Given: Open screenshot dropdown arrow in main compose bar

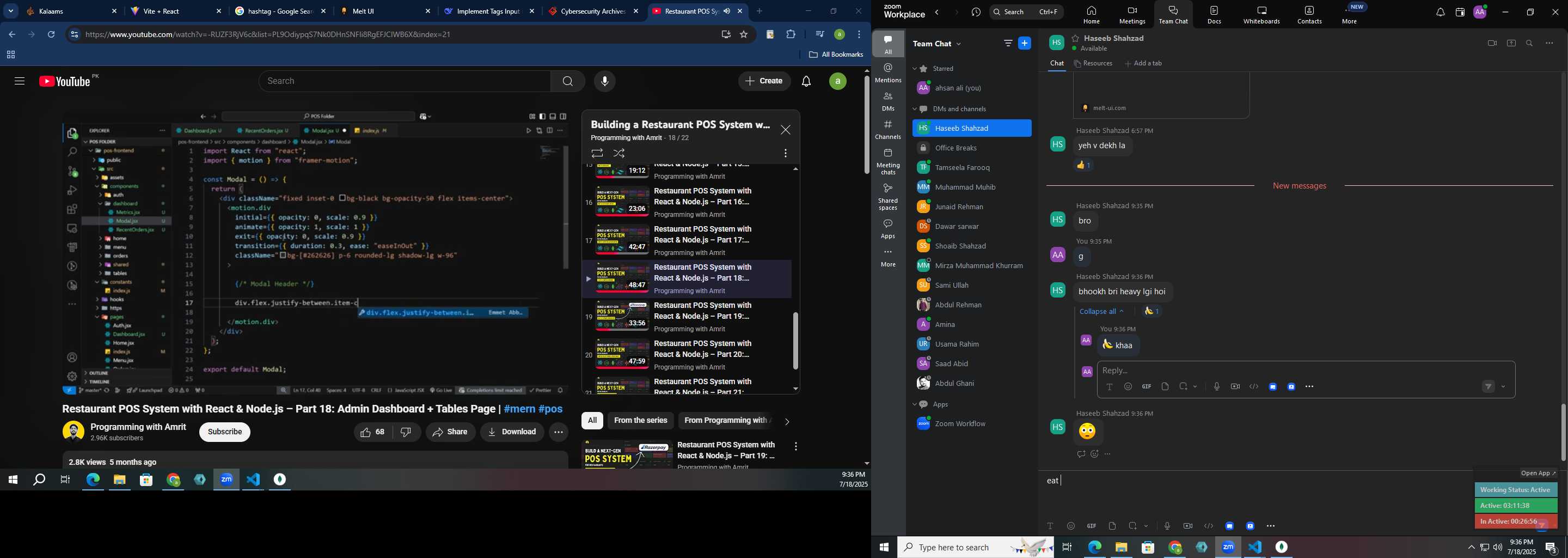Looking at the screenshot, I should pos(1147,526).
